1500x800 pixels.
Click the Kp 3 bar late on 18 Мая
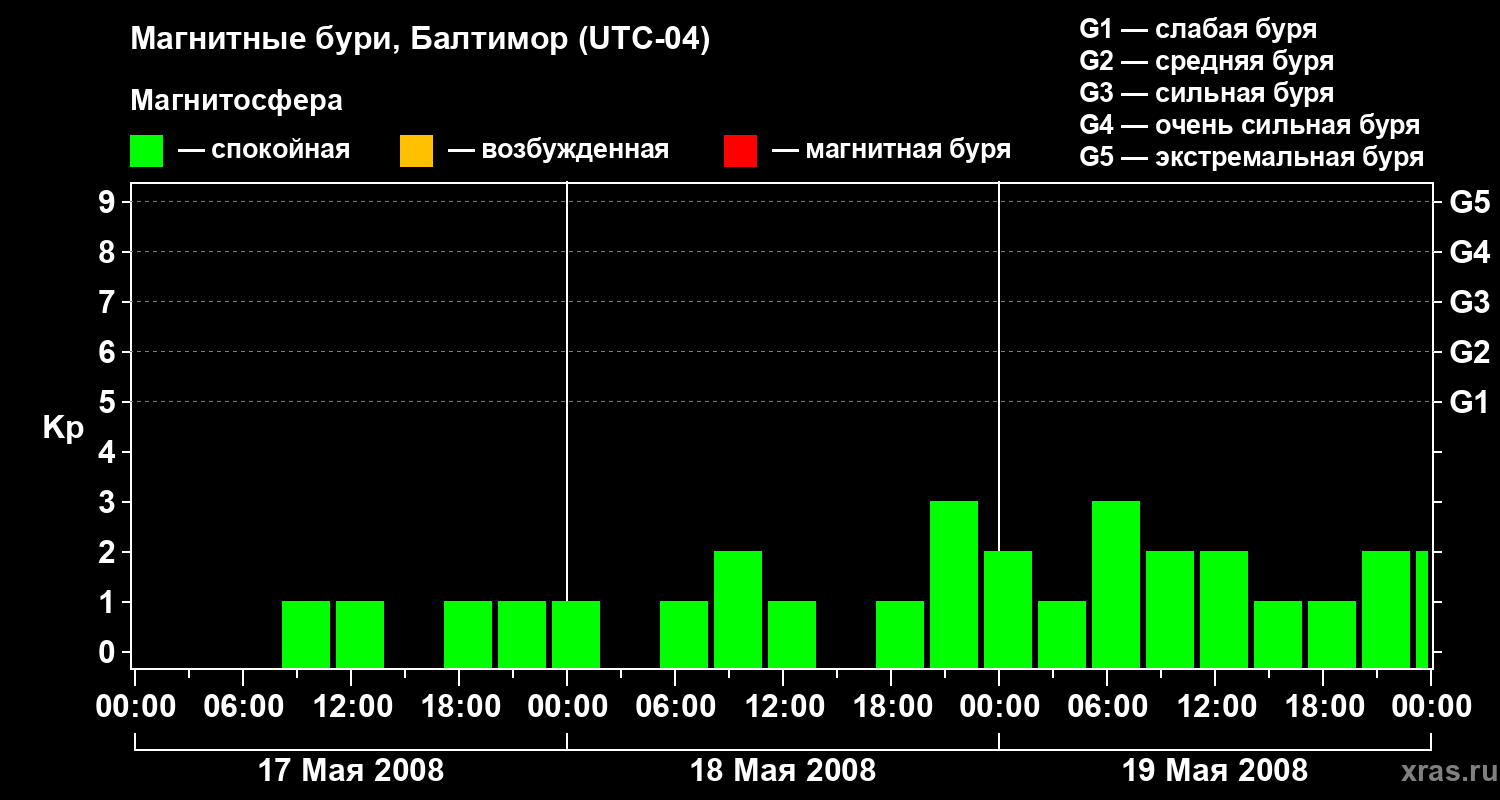tap(954, 584)
